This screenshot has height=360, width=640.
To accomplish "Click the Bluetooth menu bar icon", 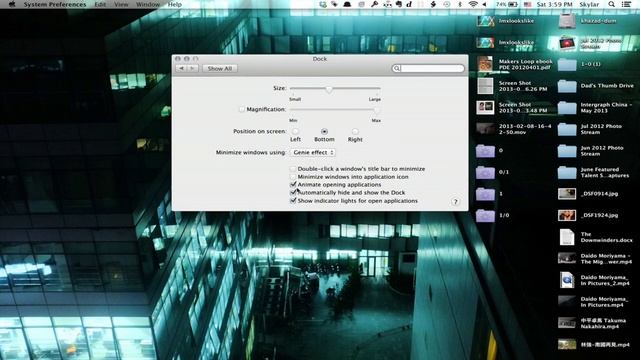I will 460,4.
